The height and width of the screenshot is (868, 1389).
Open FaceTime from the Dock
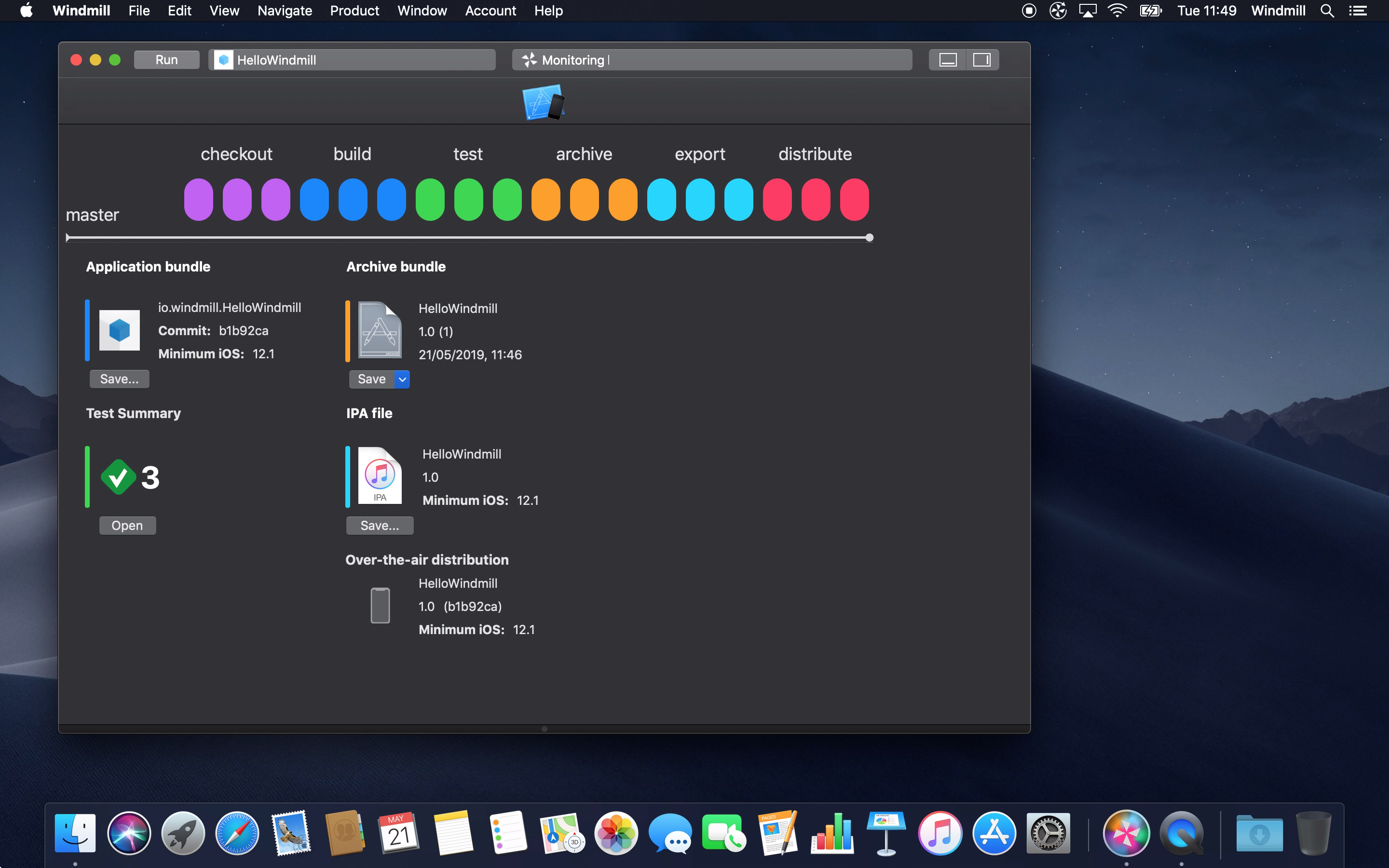pyautogui.click(x=724, y=833)
